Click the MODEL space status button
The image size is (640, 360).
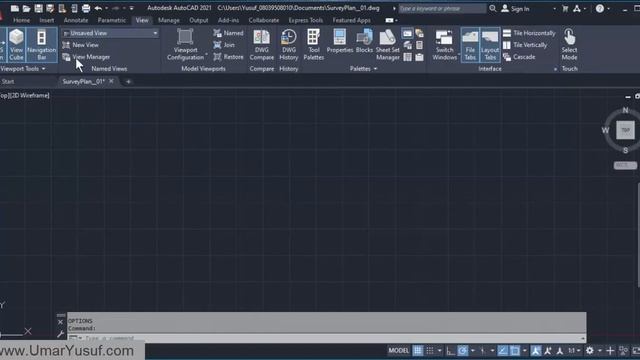coord(399,350)
